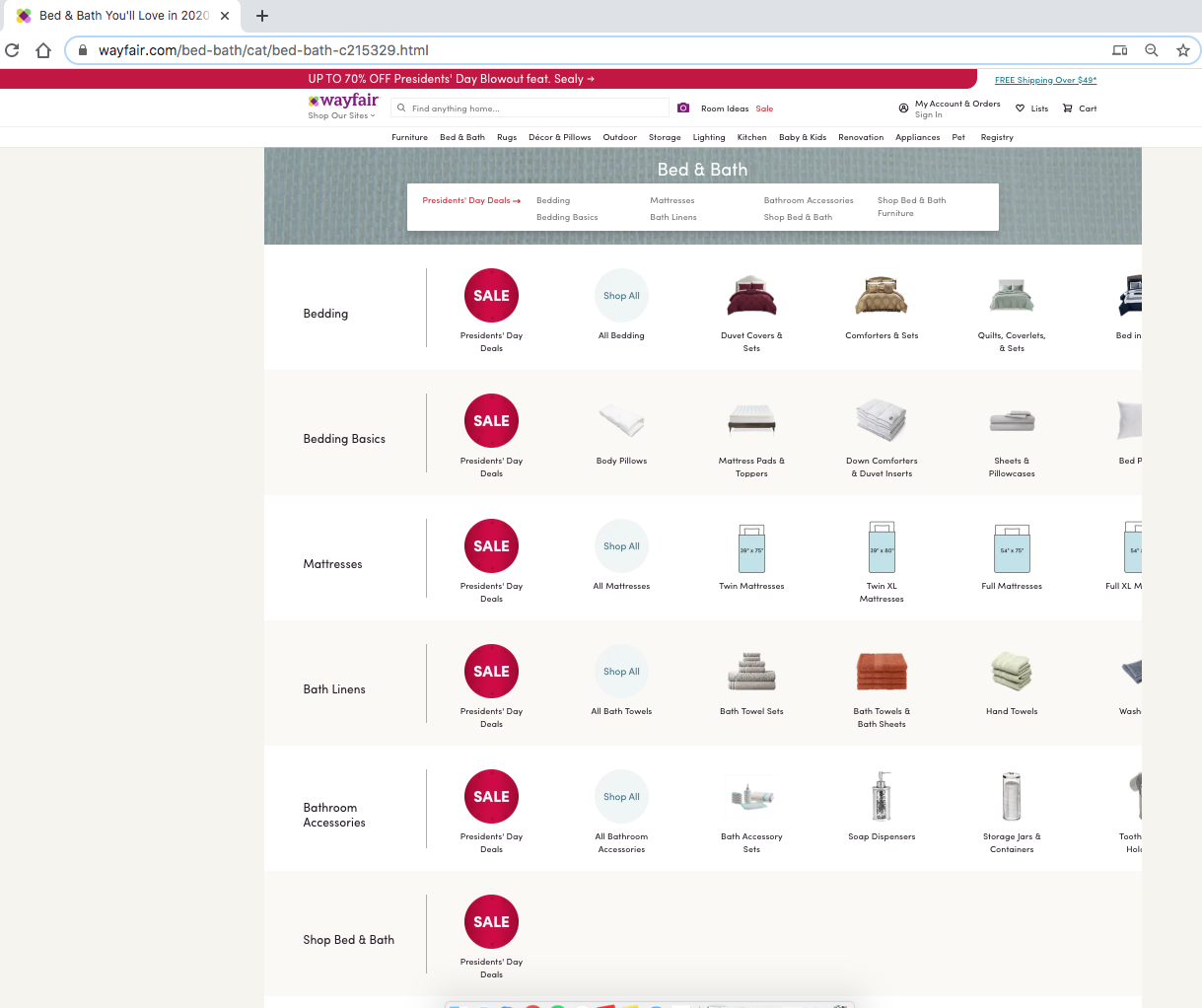The width and height of the screenshot is (1202, 1008).
Task: Click Presidents' Day Deals in banner menu
Action: (x=471, y=200)
